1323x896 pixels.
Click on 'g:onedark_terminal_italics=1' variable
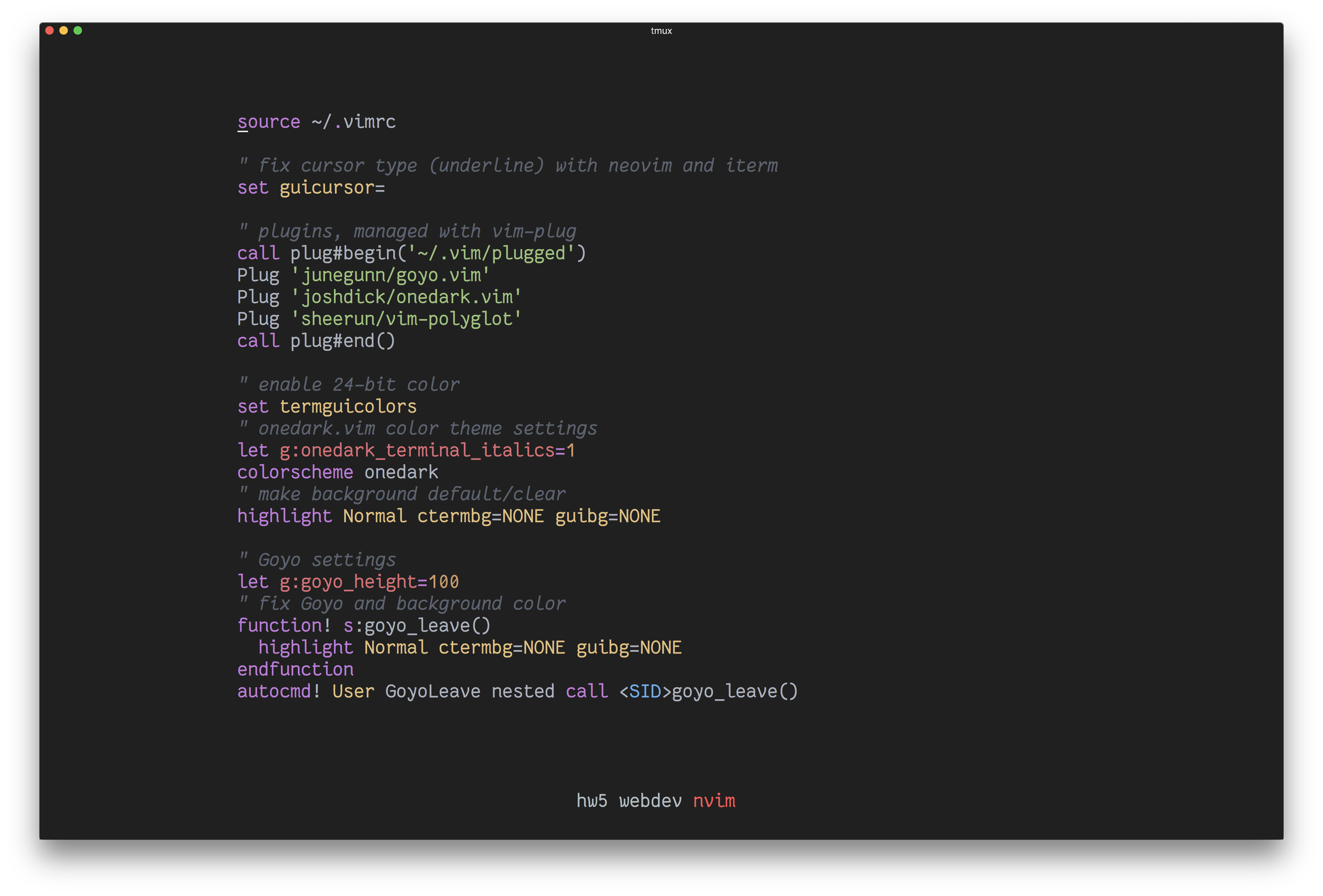click(427, 451)
